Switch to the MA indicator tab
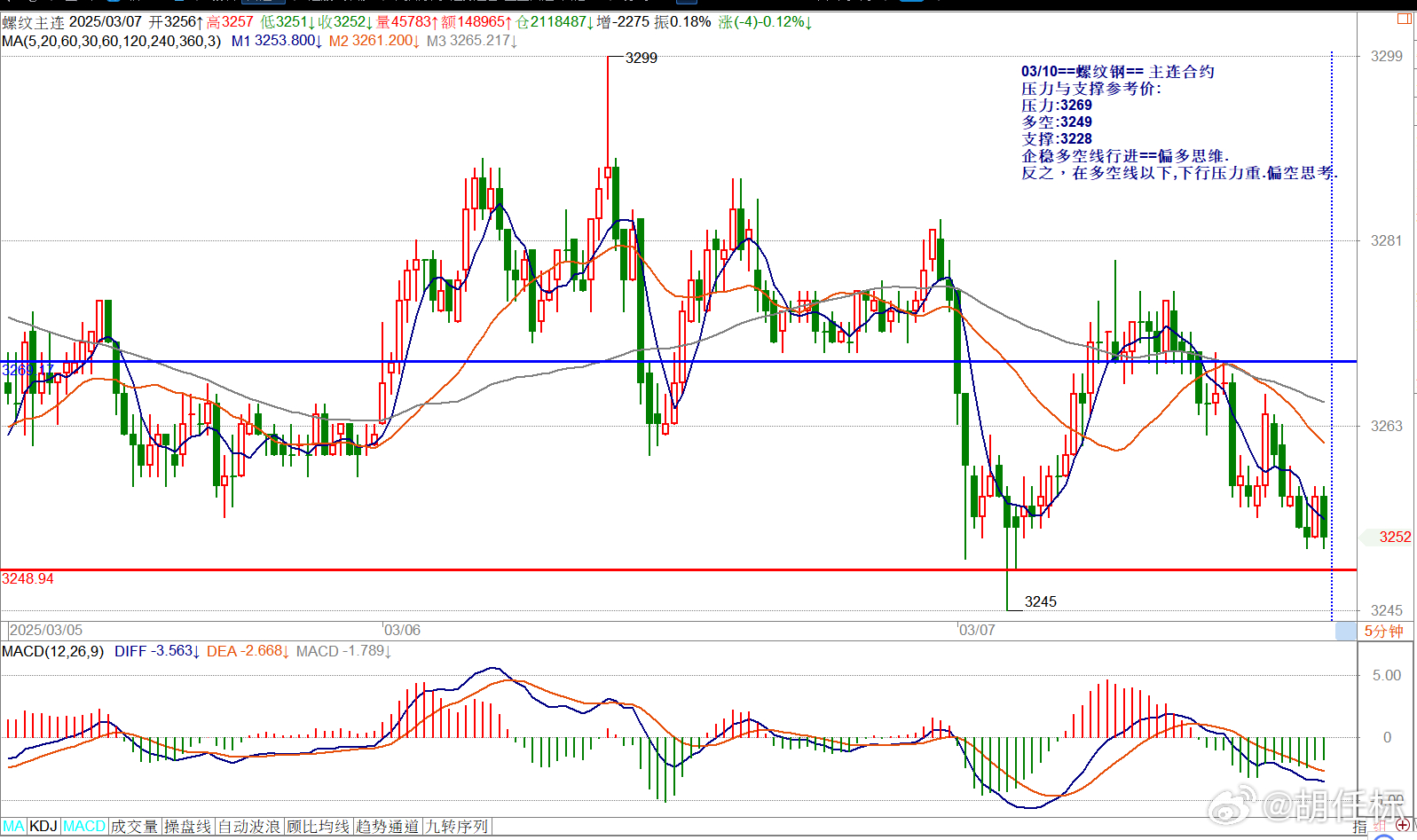Viewport: 1417px width, 840px height. pos(13,827)
